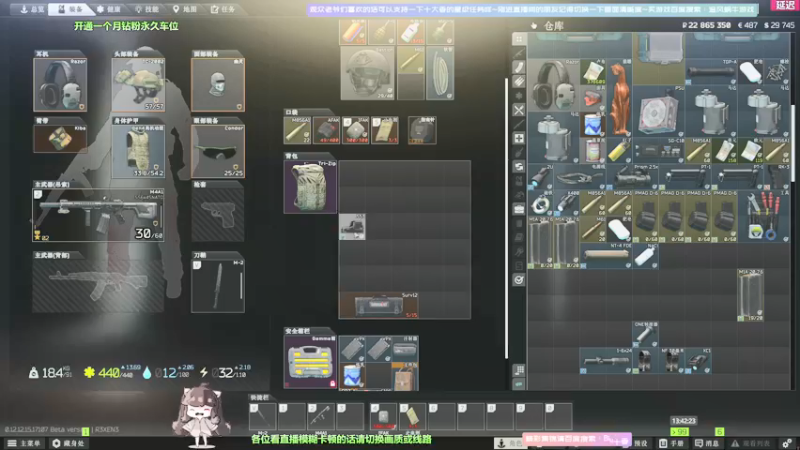
Task: Select the lone M14 19/20 magazine
Action: click(x=751, y=295)
